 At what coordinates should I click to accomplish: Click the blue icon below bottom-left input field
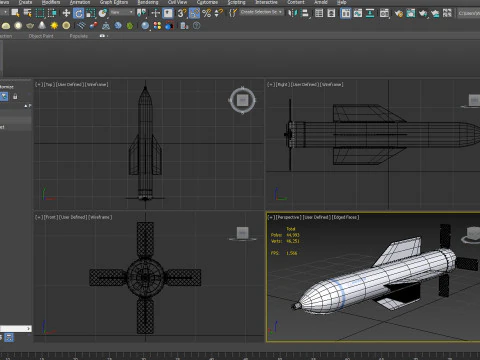pos(9,337)
